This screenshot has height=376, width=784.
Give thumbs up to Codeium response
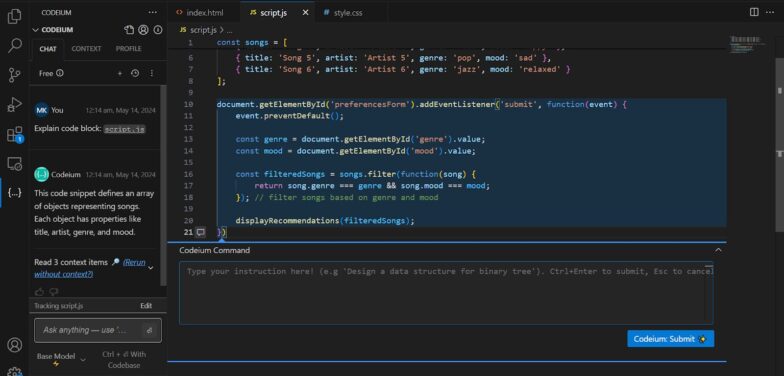[40, 292]
